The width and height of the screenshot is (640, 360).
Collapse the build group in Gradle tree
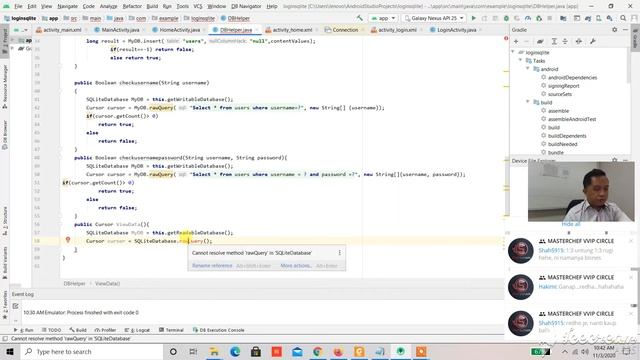coord(528,102)
